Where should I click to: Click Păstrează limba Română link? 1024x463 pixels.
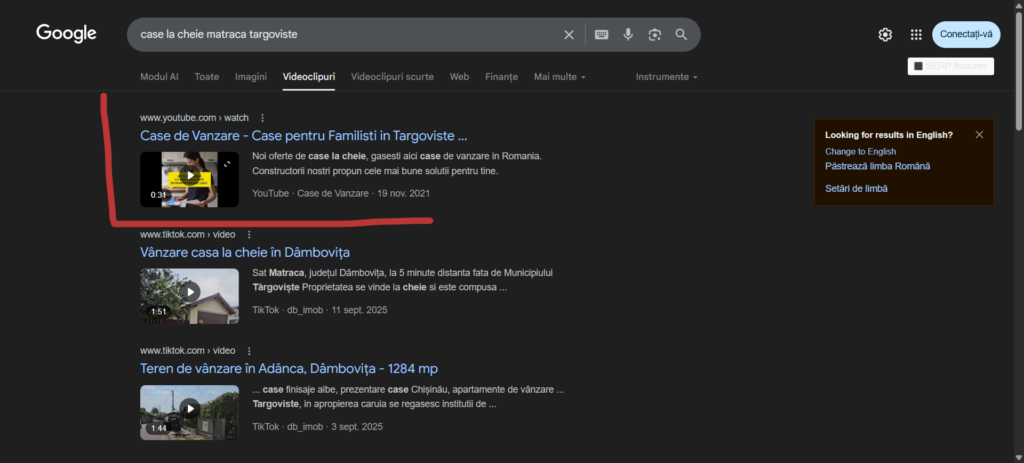coord(878,166)
